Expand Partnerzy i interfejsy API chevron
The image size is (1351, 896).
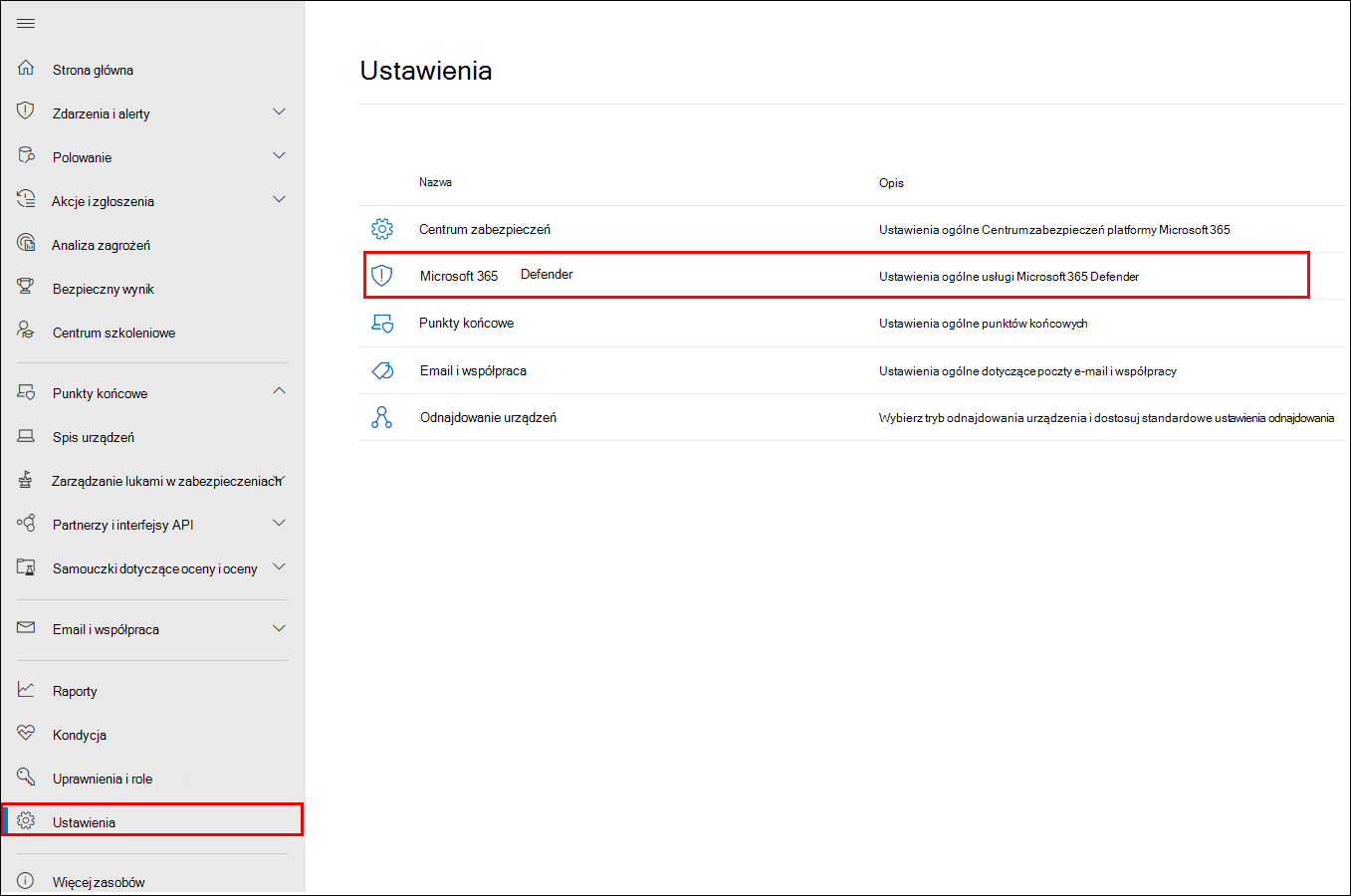[279, 523]
